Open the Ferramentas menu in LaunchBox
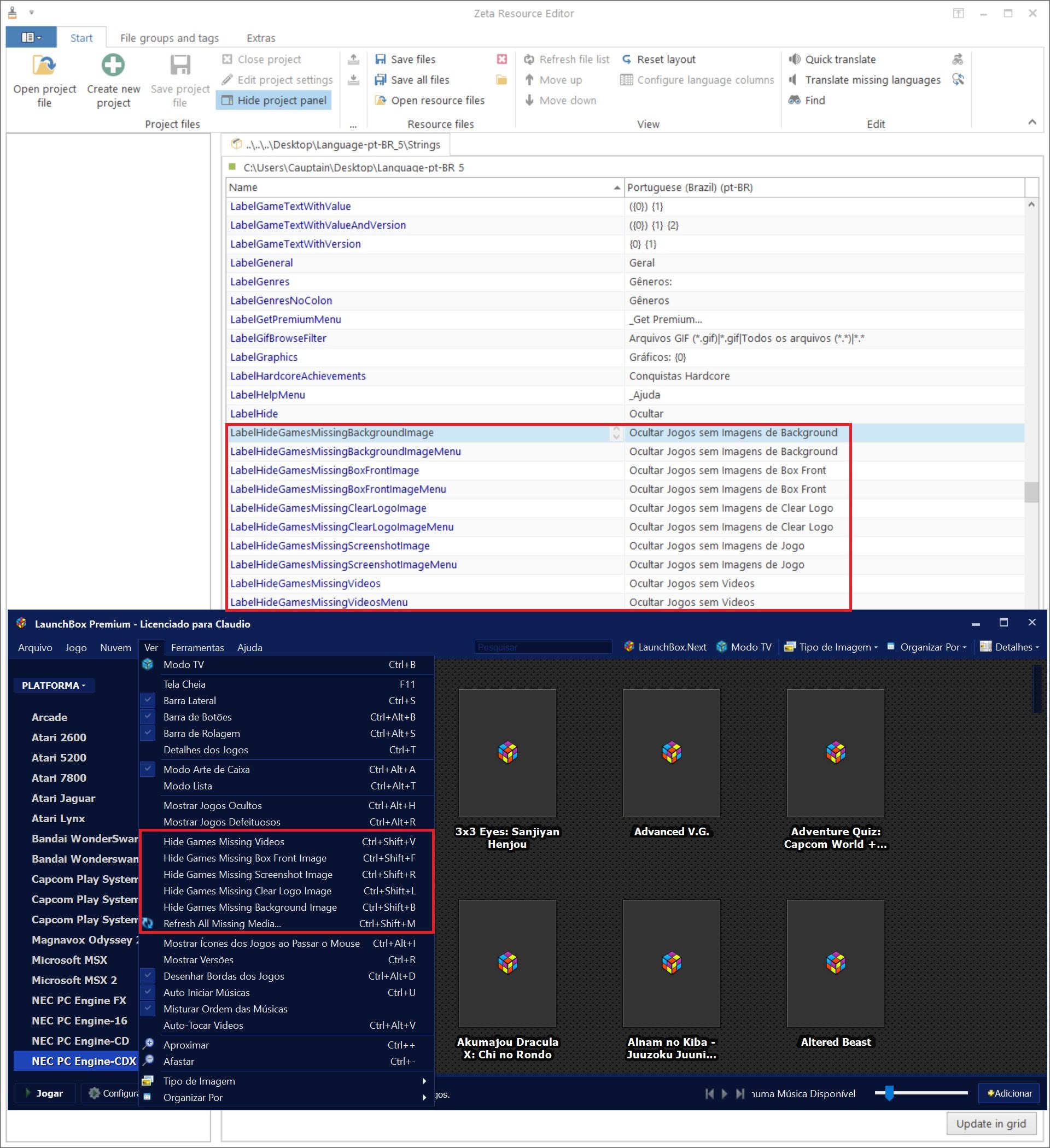The image size is (1050, 1148). pyautogui.click(x=197, y=647)
